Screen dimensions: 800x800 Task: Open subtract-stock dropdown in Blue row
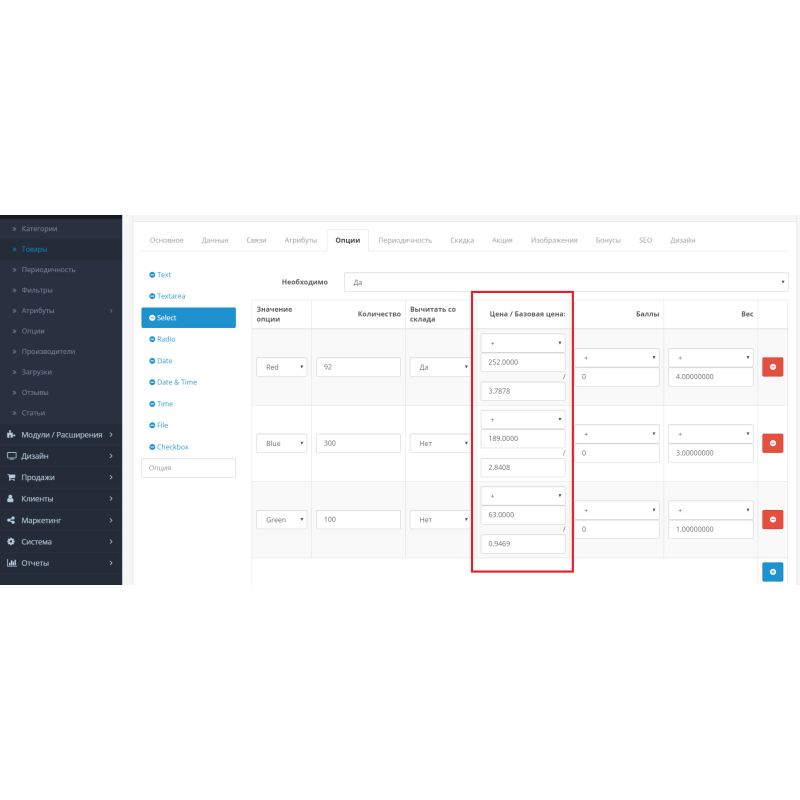440,443
